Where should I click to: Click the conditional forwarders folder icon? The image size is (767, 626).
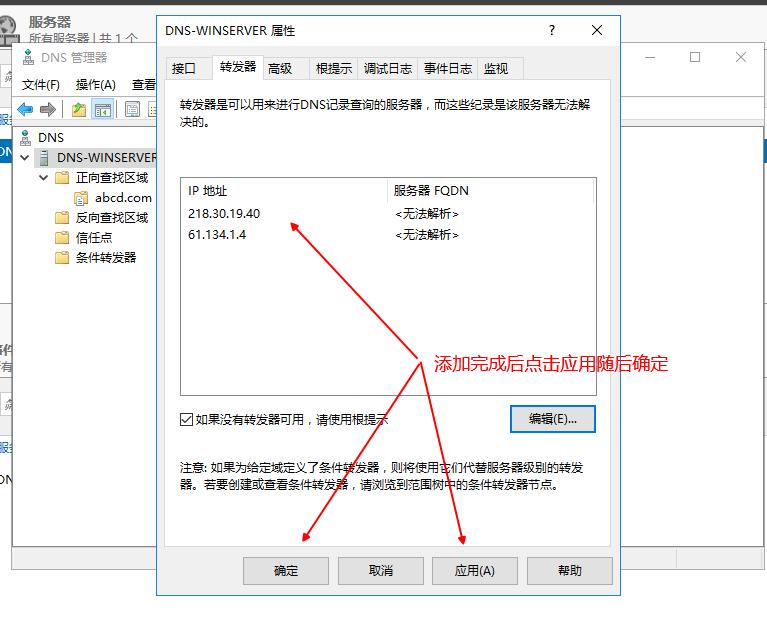coord(62,258)
